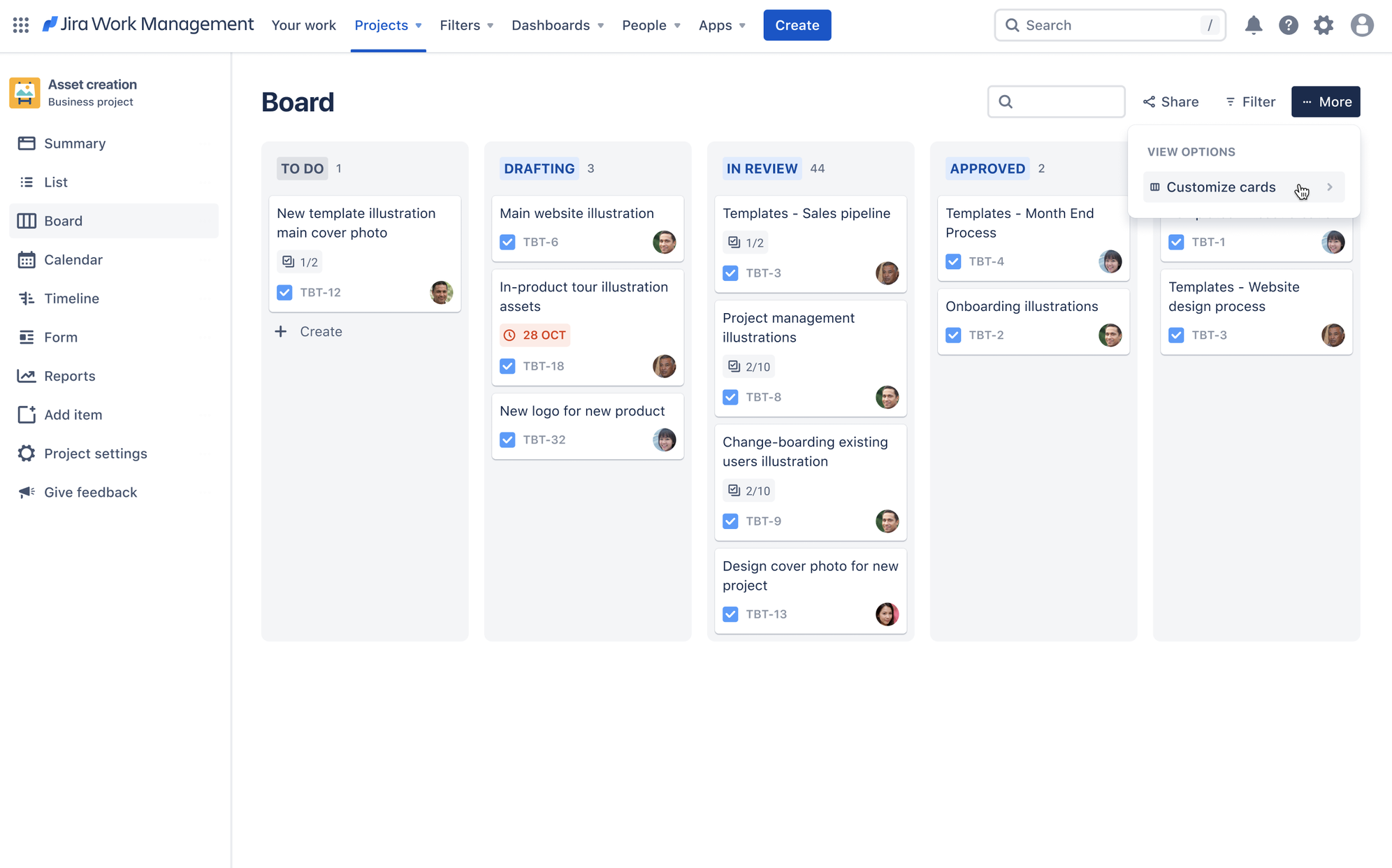Go to Your work tab
The width and height of the screenshot is (1392, 868).
click(x=303, y=25)
